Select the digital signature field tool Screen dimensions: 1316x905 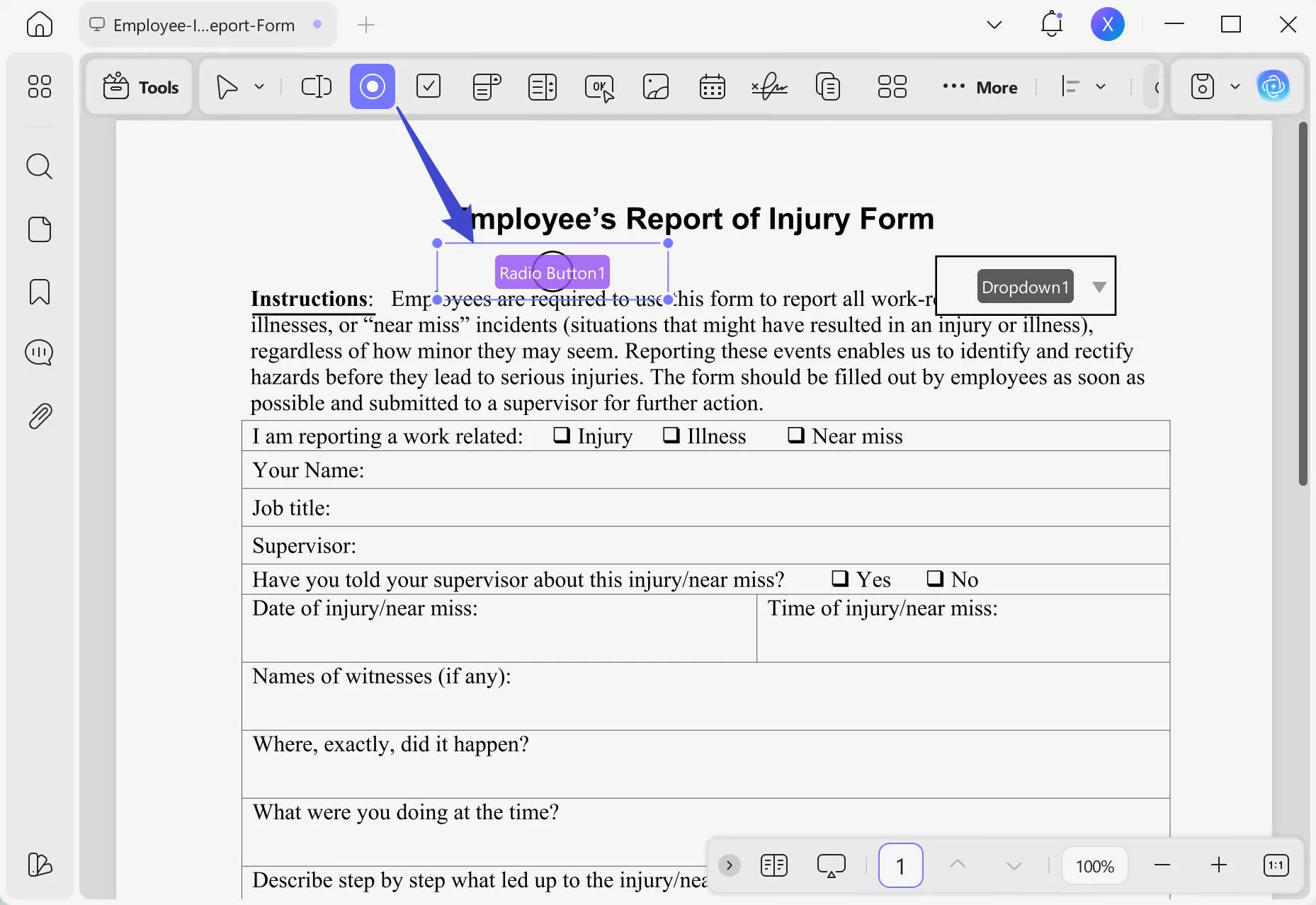coord(769,86)
